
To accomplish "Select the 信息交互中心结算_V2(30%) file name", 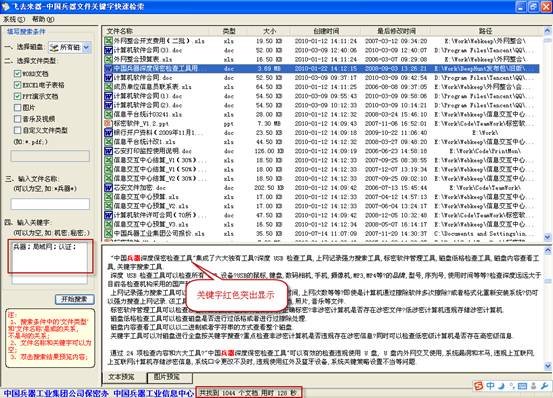I will 160,178.
